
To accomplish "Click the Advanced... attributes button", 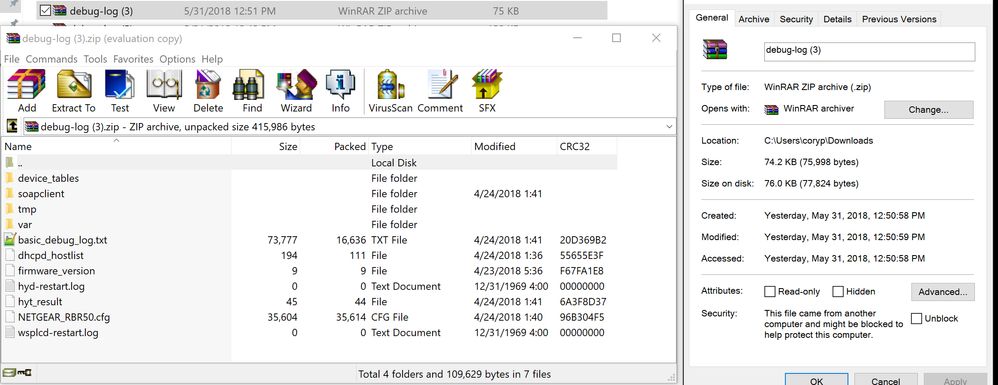I will tap(942, 292).
